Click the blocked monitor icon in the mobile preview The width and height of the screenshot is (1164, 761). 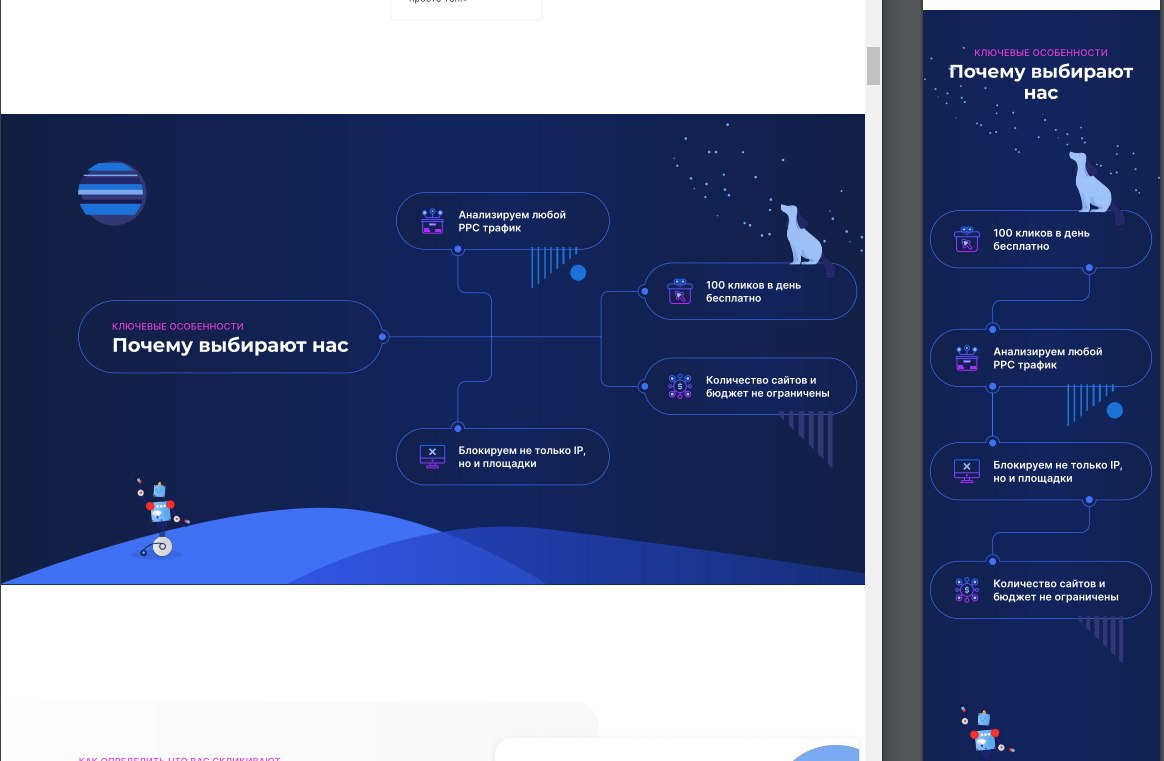[x=967, y=471]
